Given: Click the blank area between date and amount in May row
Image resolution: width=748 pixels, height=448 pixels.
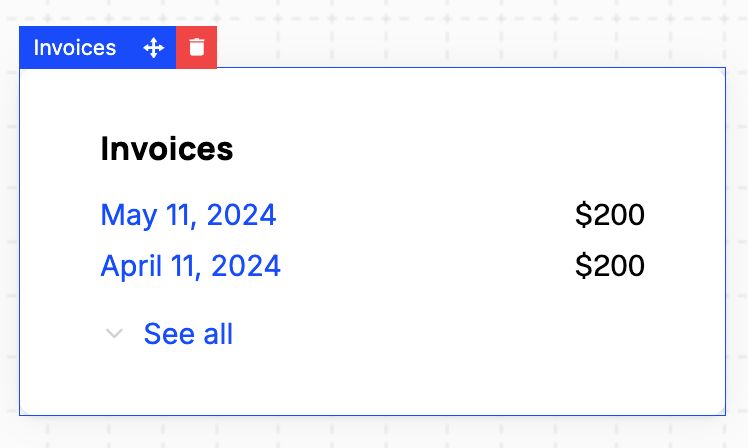Looking at the screenshot, I should tap(425, 215).
